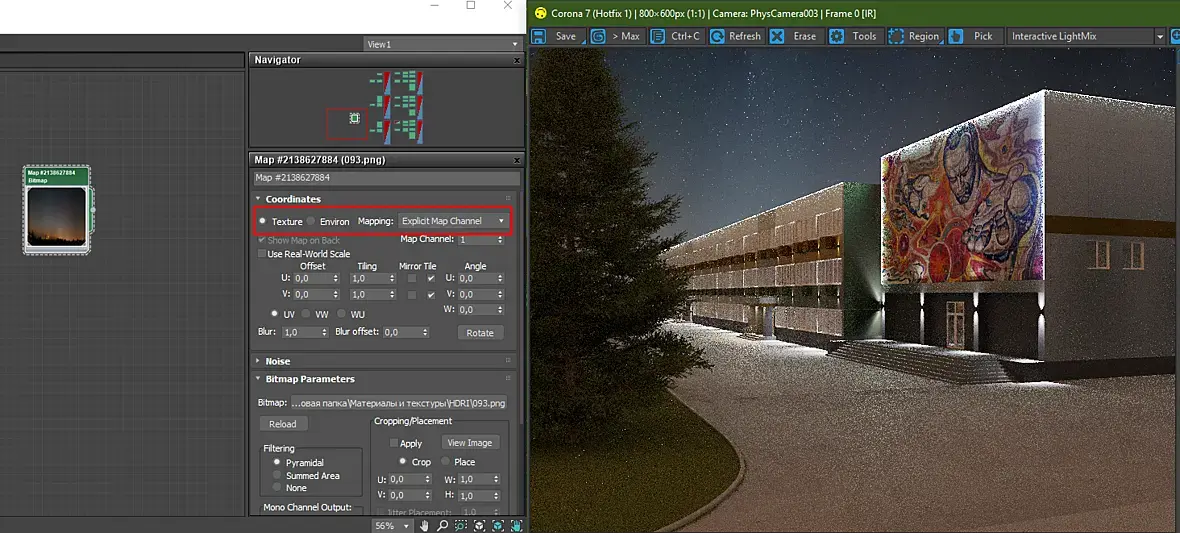The height and width of the screenshot is (533, 1180).
Task: Click the Reload bitmap button
Action: click(283, 424)
